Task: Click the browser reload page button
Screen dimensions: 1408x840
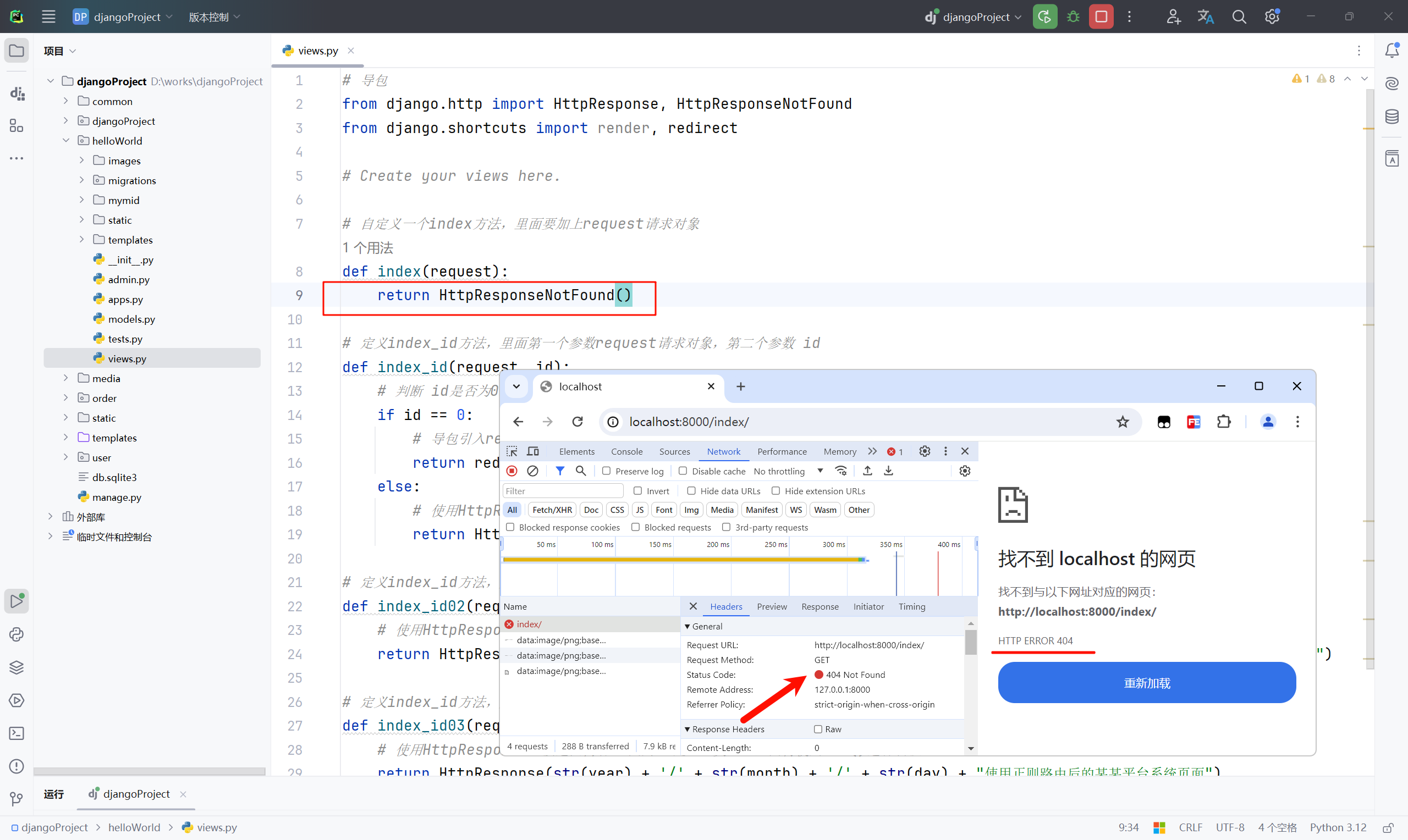Action: (577, 422)
